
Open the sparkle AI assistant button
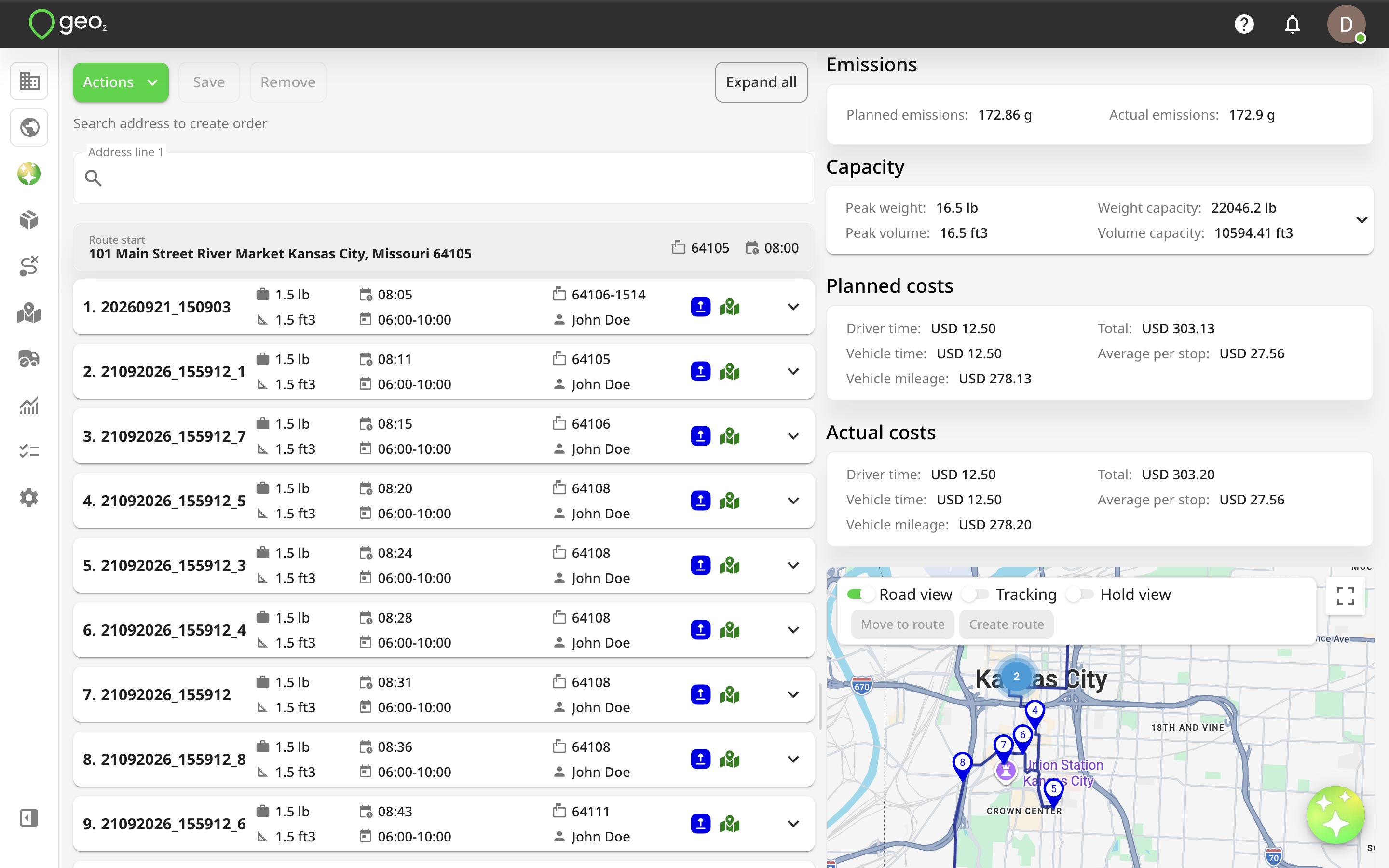1335,814
